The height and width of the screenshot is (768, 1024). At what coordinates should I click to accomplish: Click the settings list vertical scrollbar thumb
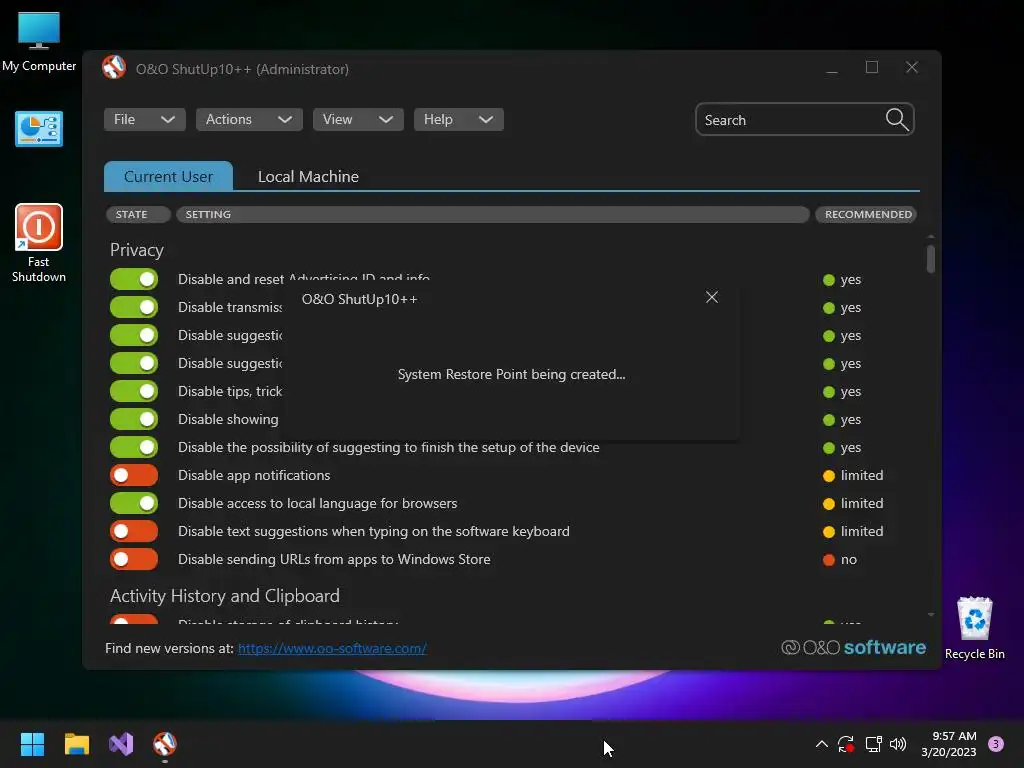(931, 259)
